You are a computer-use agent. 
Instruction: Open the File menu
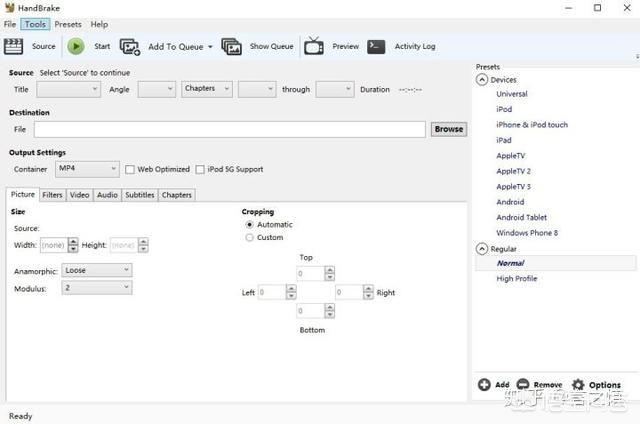(x=10, y=24)
